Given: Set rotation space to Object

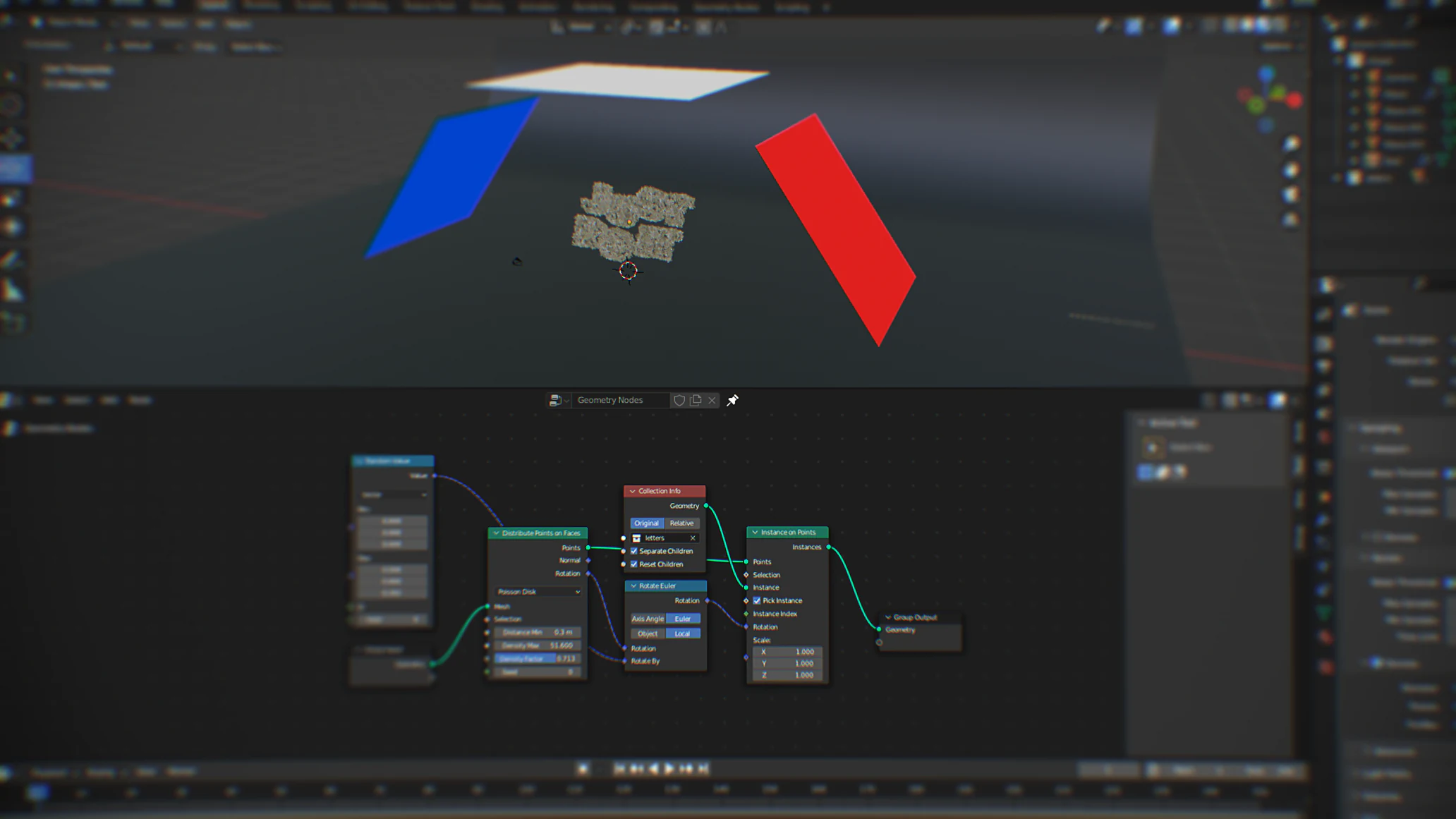Looking at the screenshot, I should coord(648,633).
